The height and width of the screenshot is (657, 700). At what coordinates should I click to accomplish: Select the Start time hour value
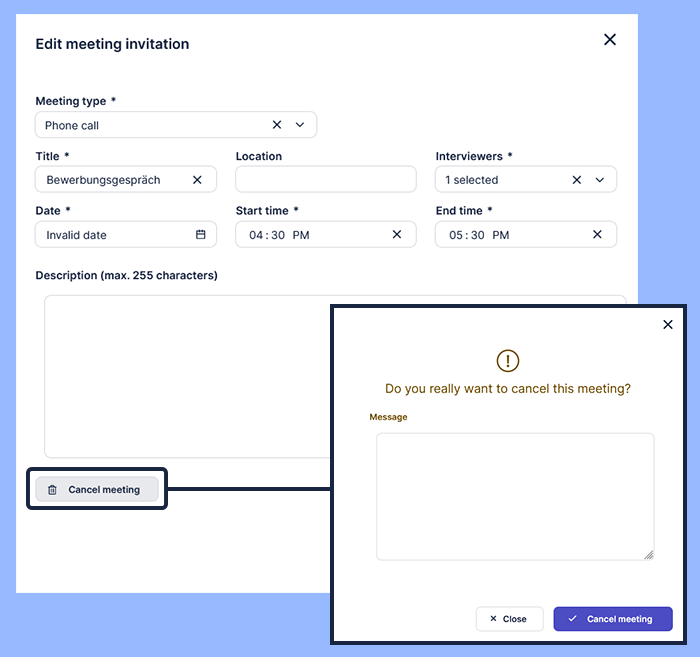pos(255,235)
